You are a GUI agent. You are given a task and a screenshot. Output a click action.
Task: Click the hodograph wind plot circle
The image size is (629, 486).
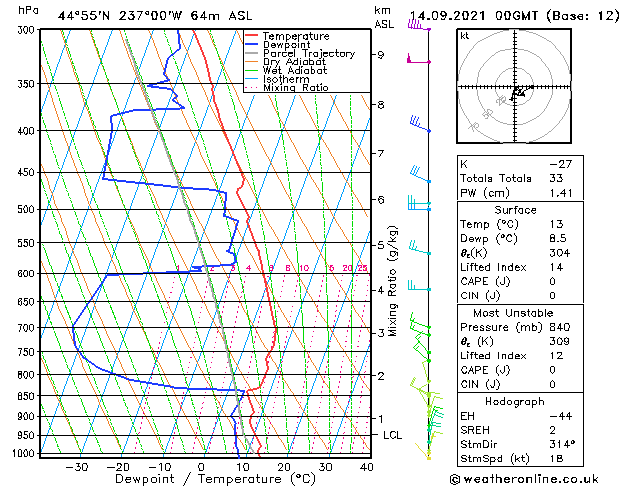(514, 86)
